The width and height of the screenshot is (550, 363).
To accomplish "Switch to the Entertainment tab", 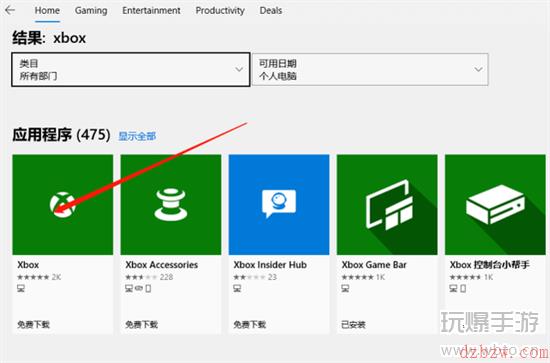I will click(151, 11).
